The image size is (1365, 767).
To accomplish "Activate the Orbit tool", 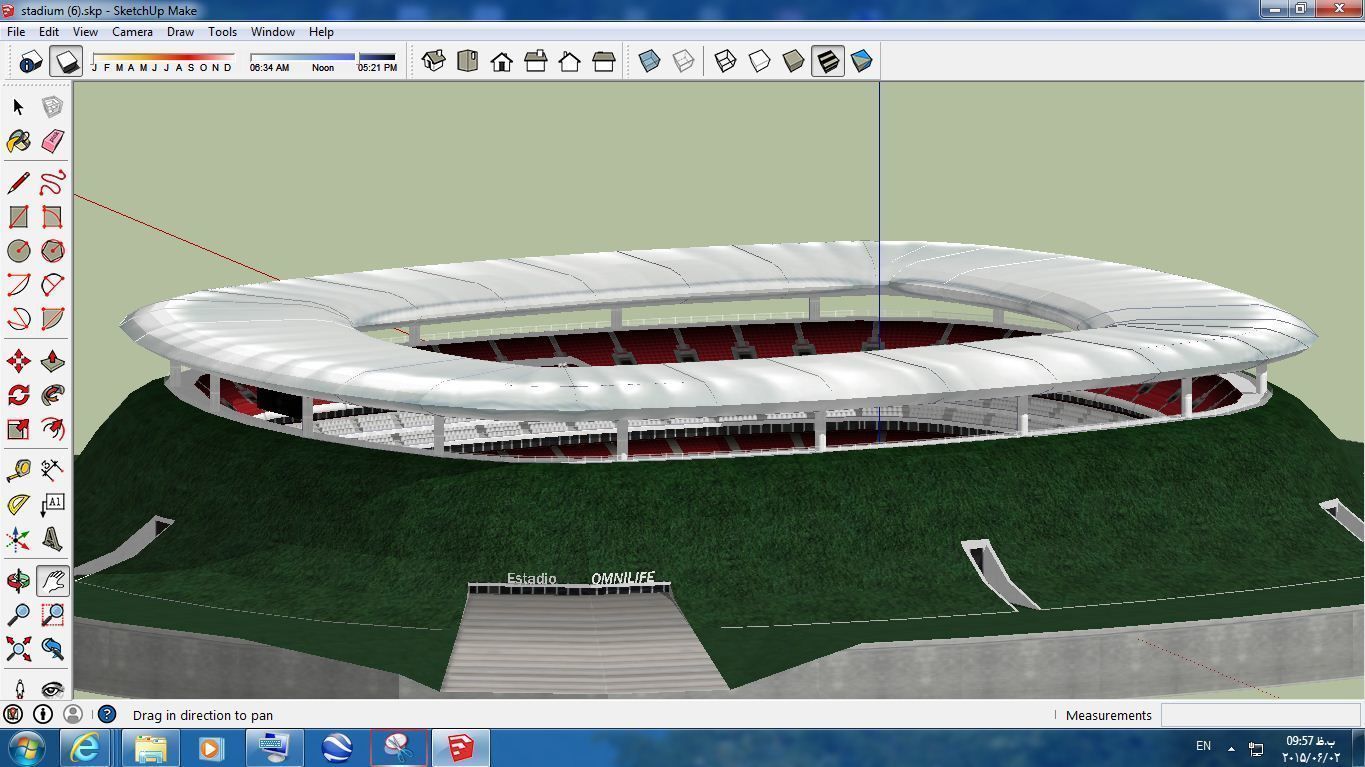I will click(x=18, y=580).
